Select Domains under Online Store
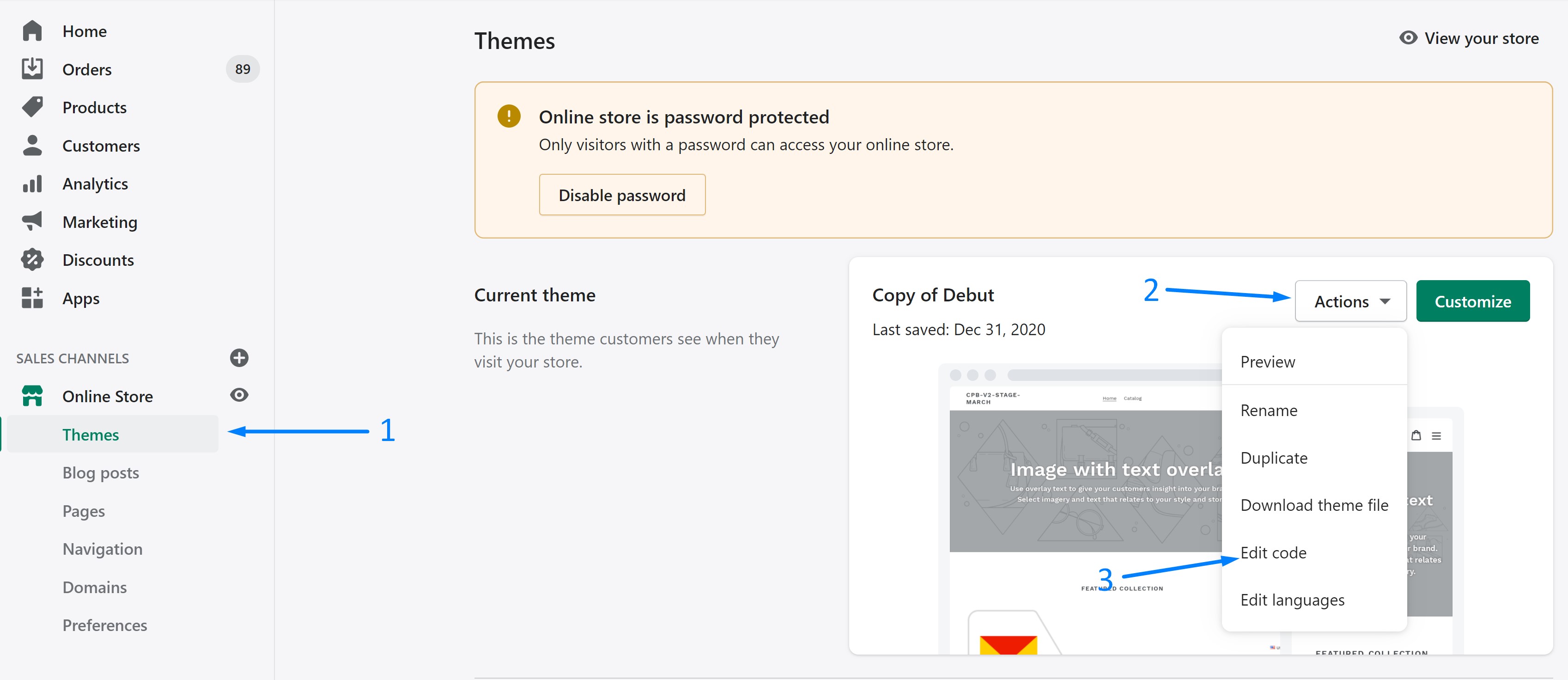 pos(94,587)
